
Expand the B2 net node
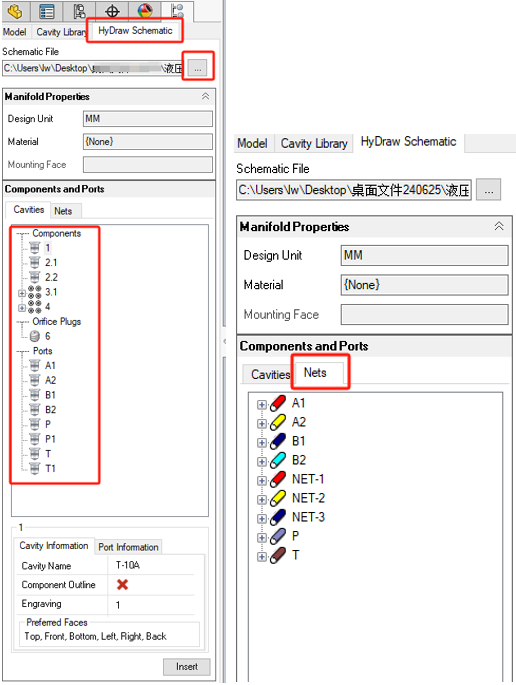click(x=262, y=462)
